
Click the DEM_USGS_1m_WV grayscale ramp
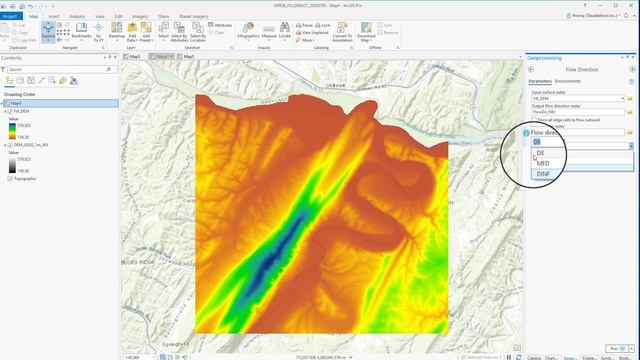(x=12, y=165)
